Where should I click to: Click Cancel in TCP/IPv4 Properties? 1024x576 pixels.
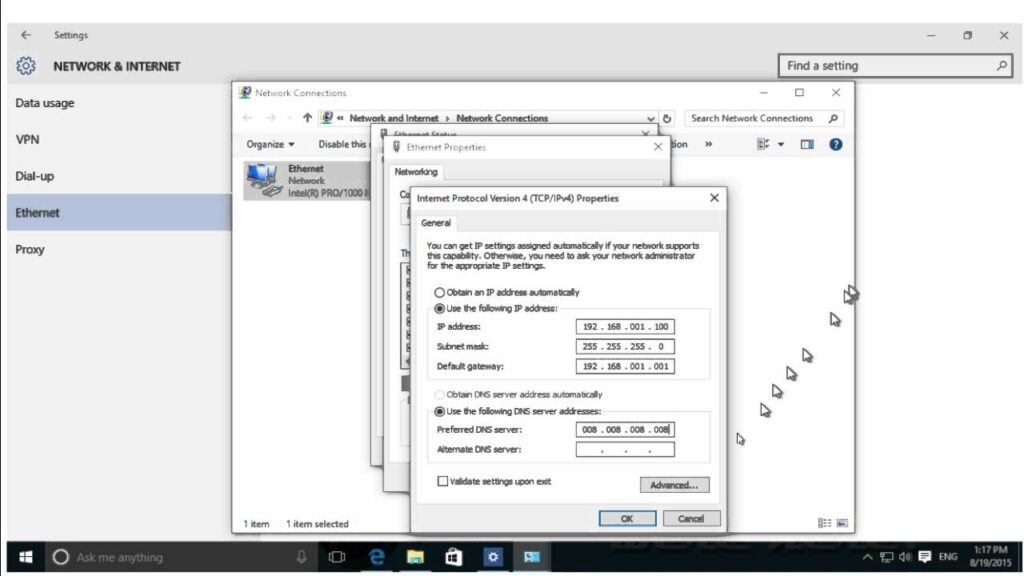point(691,519)
